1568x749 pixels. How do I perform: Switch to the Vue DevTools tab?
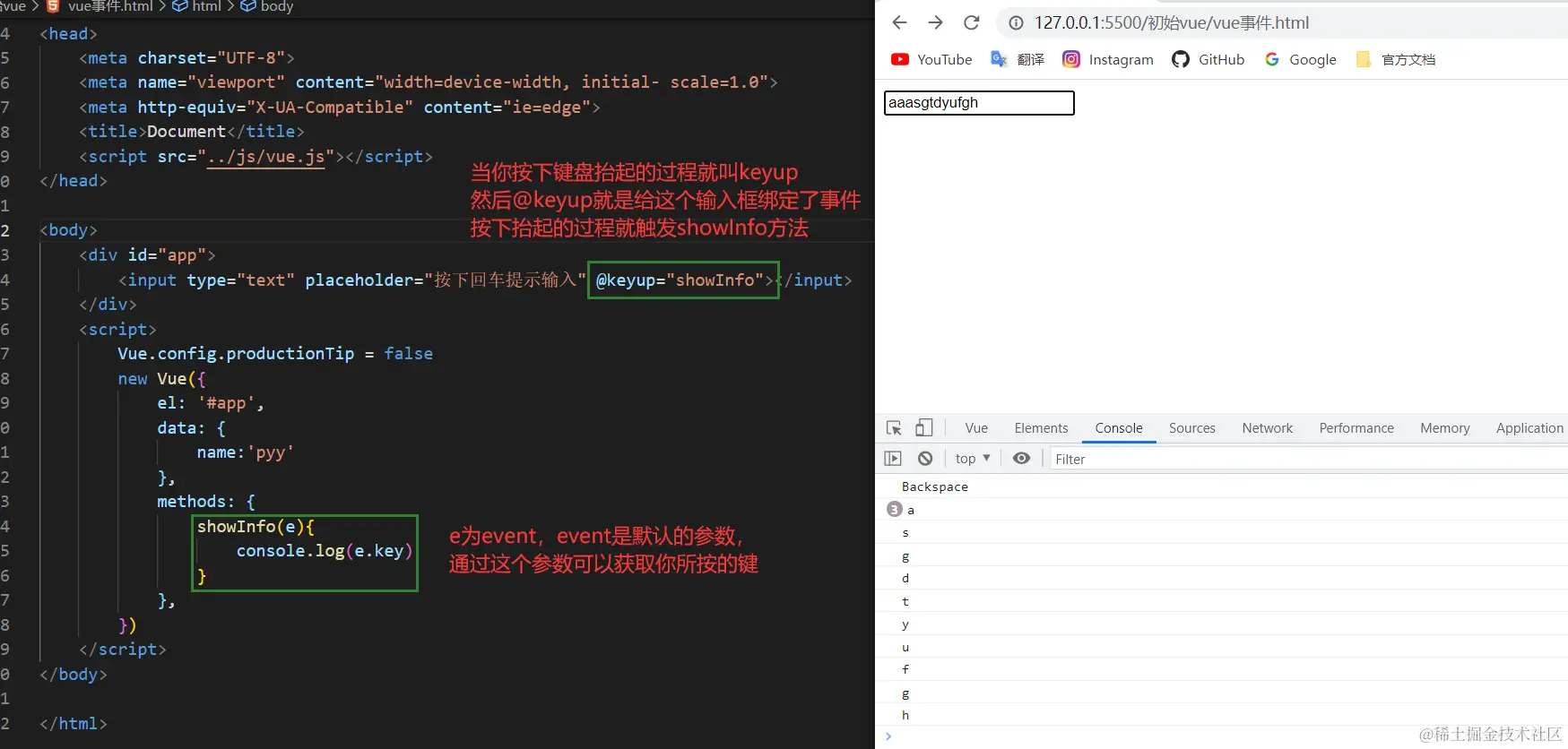976,428
